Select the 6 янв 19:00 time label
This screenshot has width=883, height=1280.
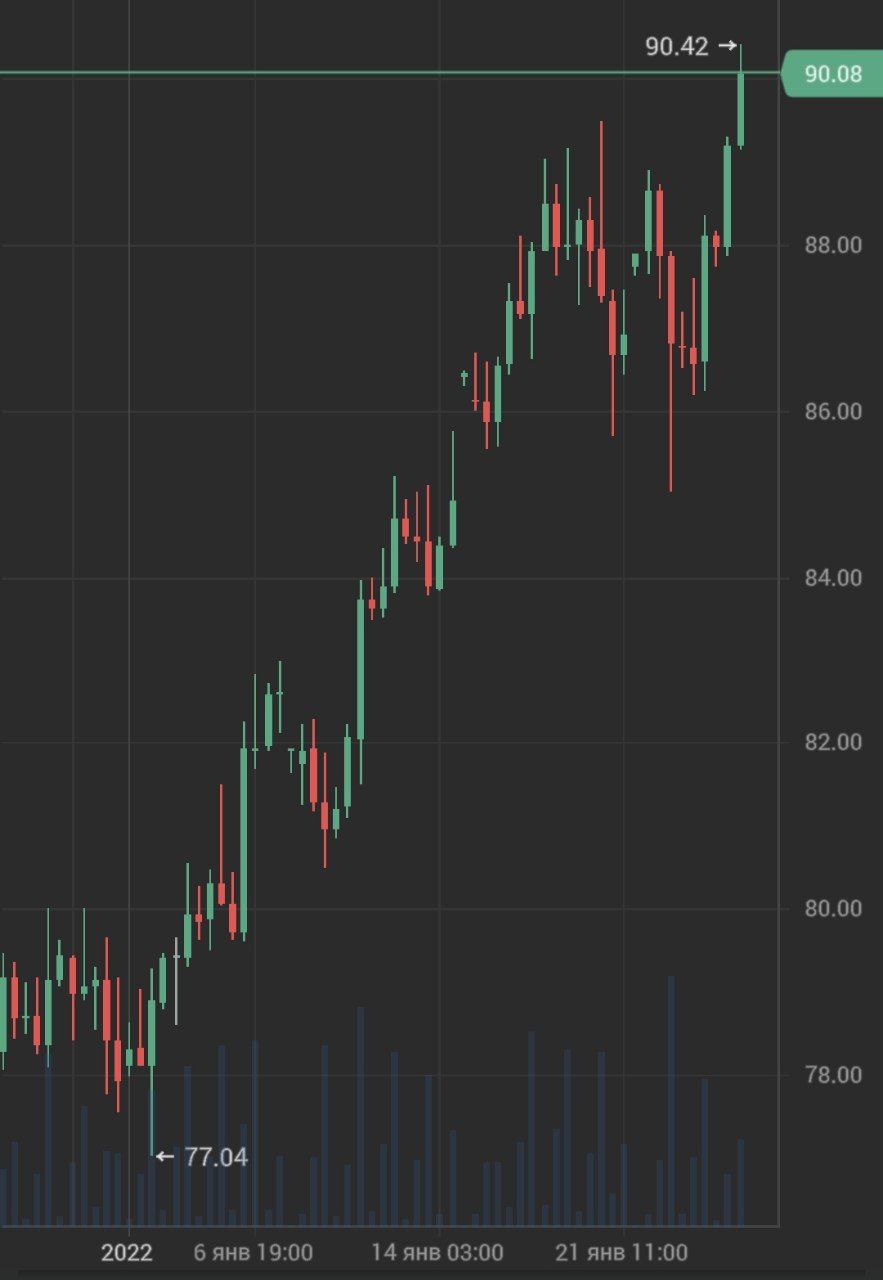(x=253, y=1252)
